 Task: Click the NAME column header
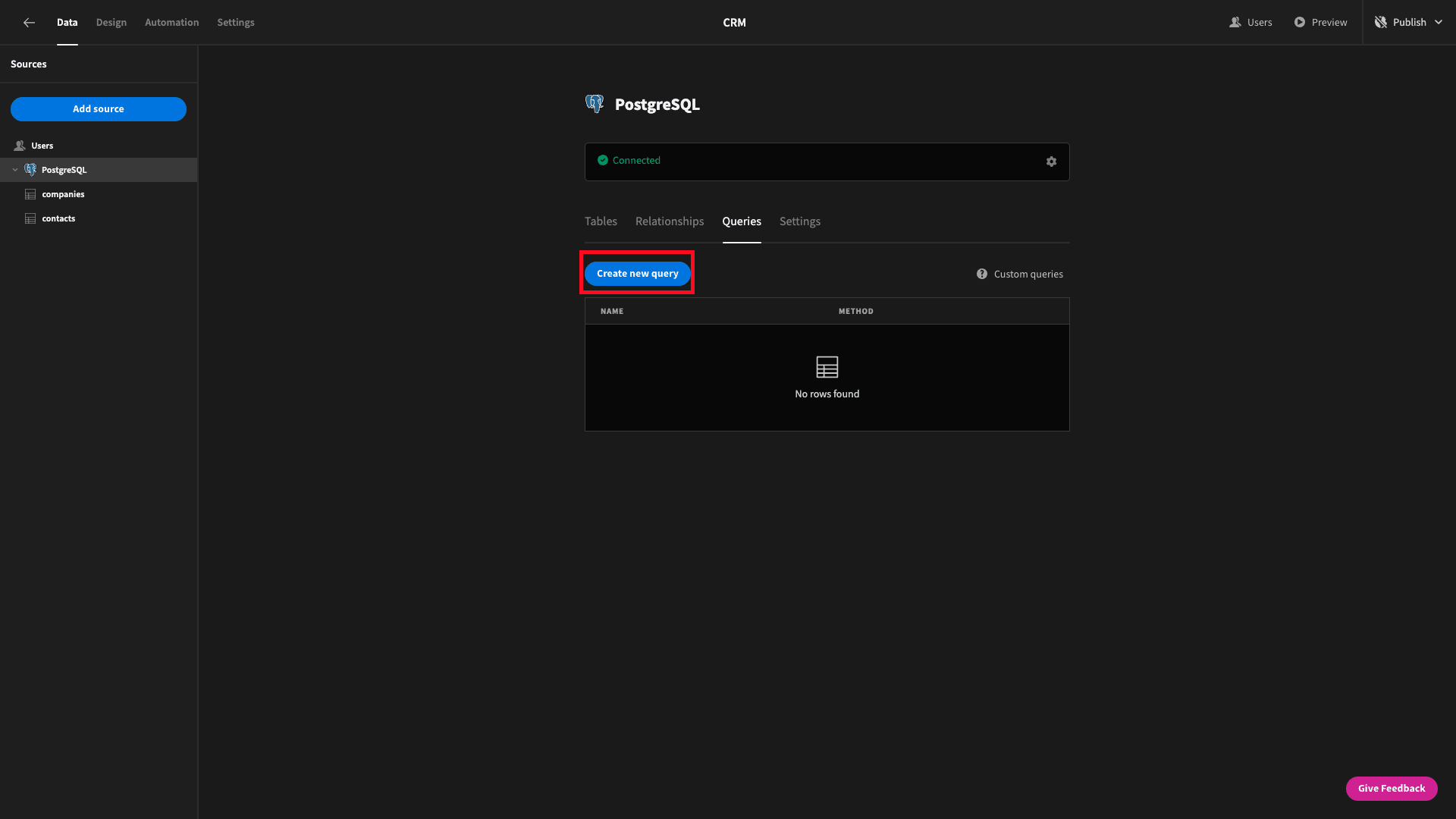pyautogui.click(x=612, y=311)
